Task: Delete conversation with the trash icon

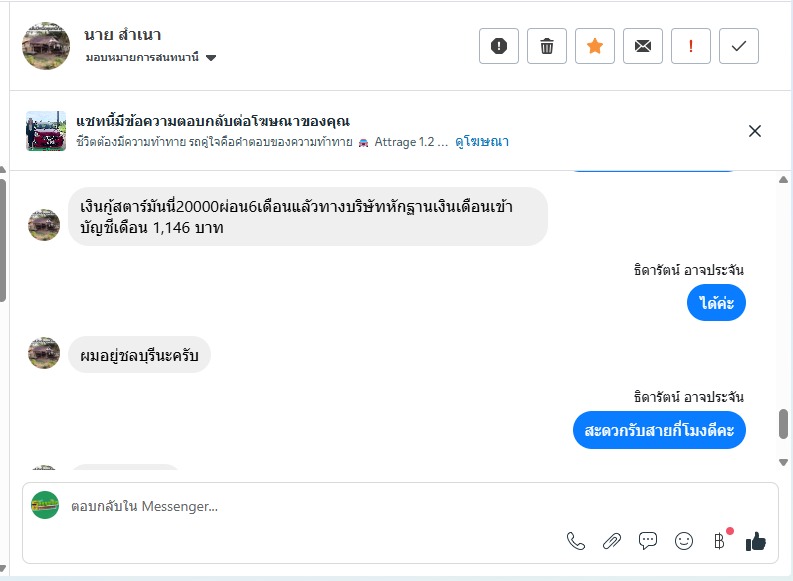Action: [x=547, y=46]
